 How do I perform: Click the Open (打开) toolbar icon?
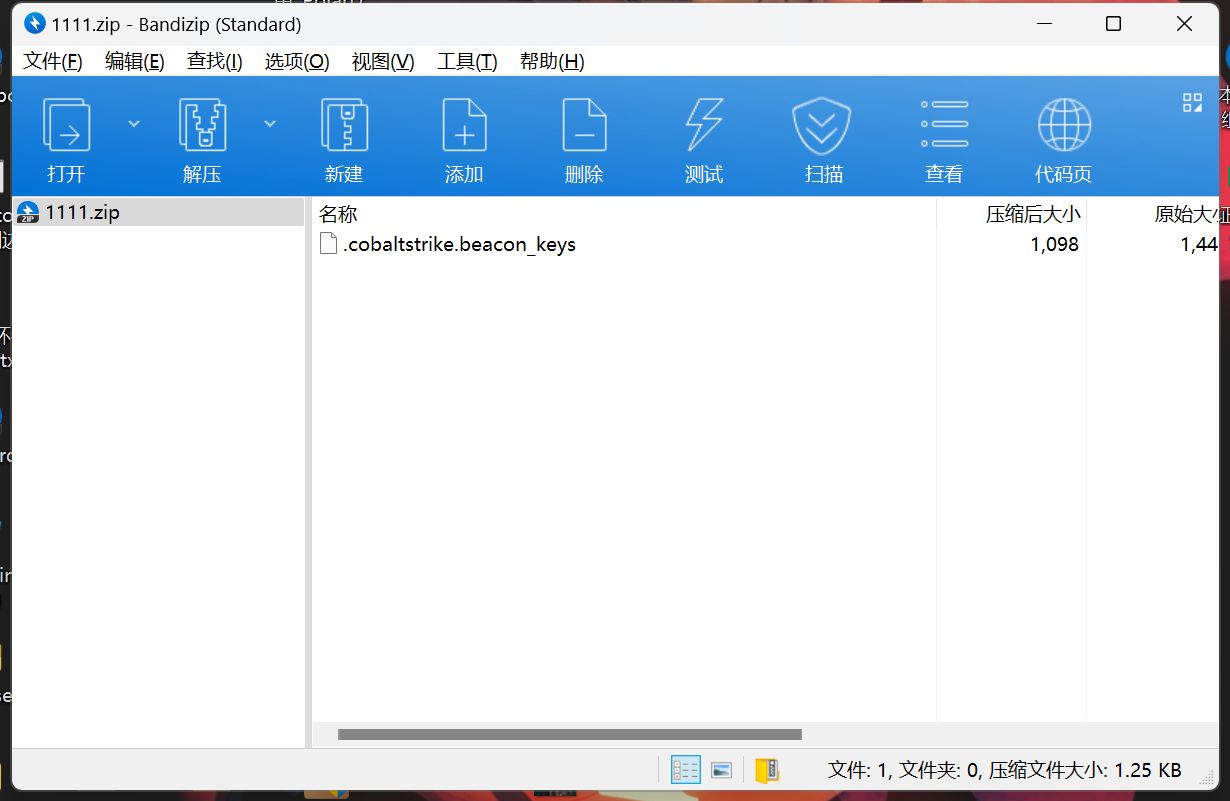tap(66, 126)
